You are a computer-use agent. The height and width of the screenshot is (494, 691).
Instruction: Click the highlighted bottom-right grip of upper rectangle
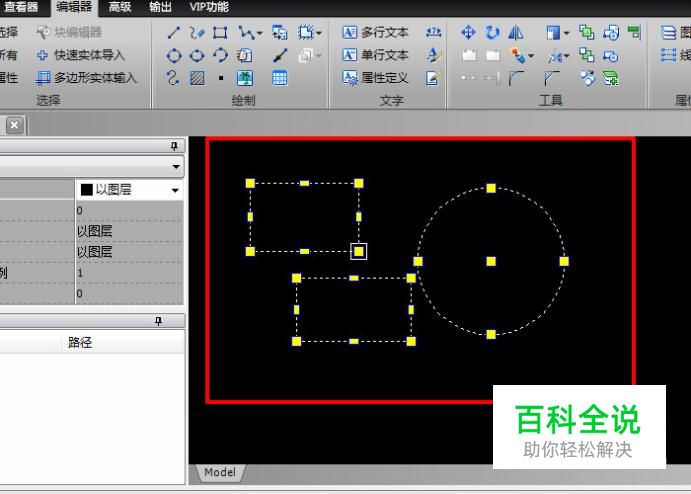359,252
